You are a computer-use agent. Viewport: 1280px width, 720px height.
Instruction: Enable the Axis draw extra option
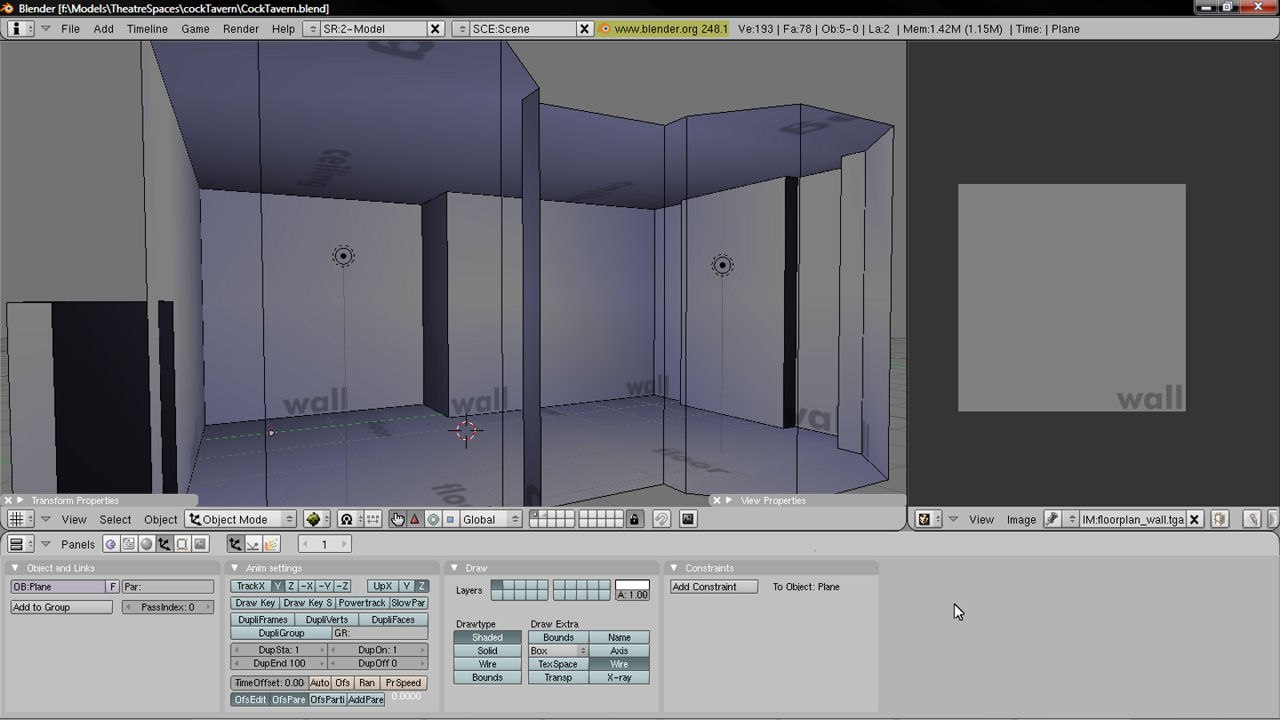coord(619,651)
